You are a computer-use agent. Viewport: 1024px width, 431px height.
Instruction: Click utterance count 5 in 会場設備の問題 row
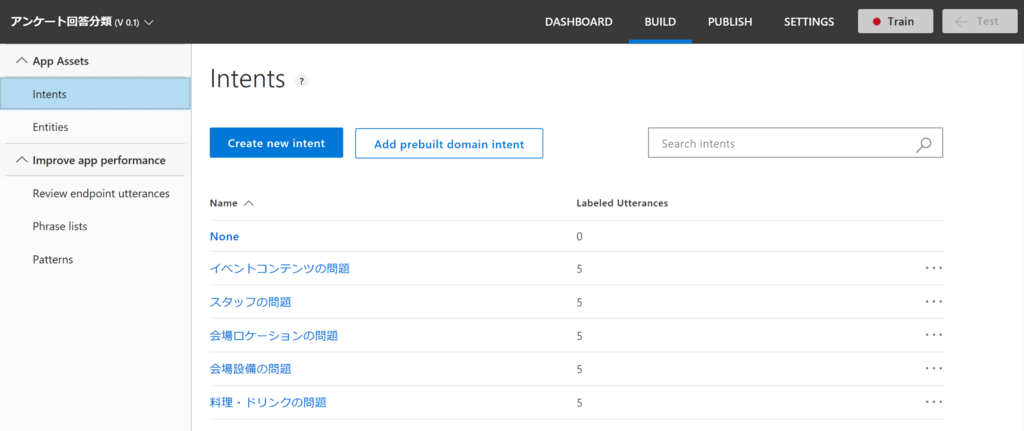579,369
